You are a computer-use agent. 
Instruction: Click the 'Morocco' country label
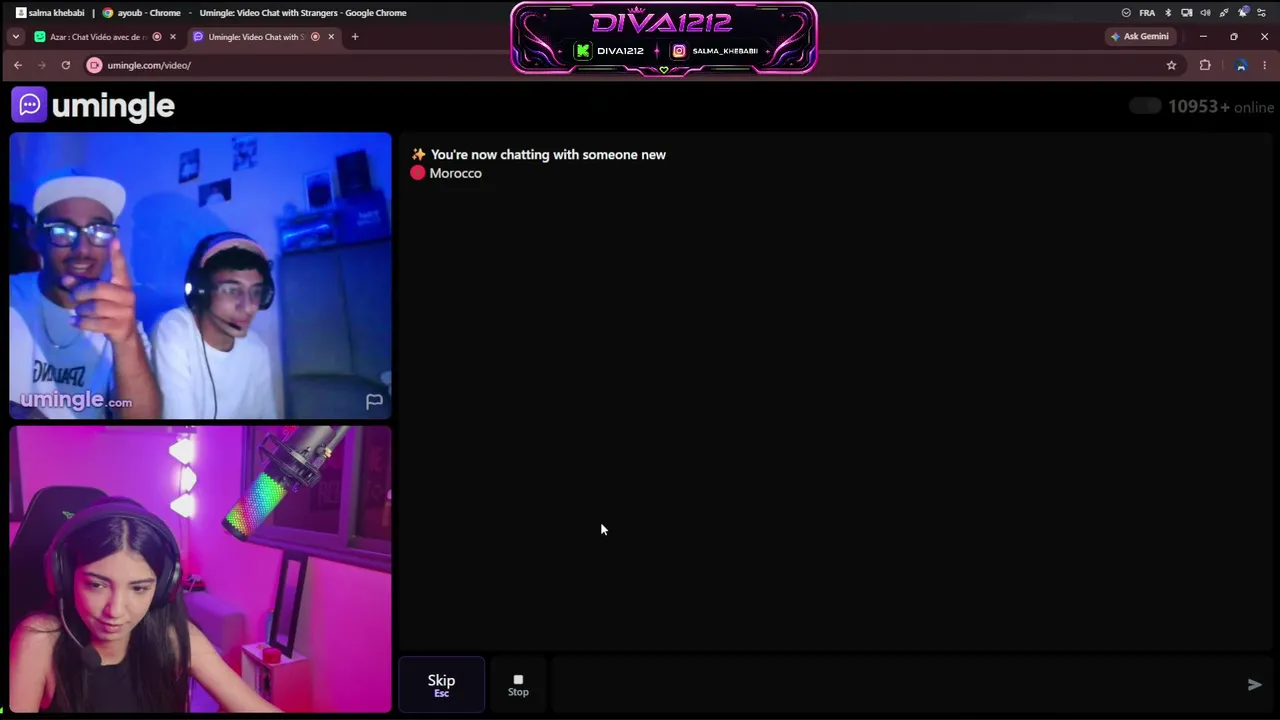coord(455,173)
